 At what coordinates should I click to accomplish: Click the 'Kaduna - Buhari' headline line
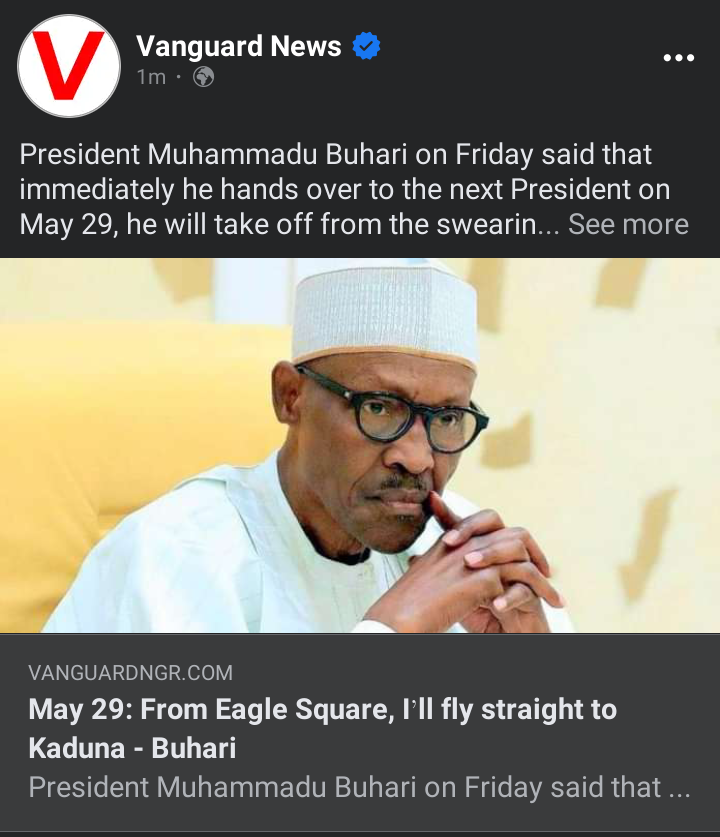pyautogui.click(x=132, y=748)
